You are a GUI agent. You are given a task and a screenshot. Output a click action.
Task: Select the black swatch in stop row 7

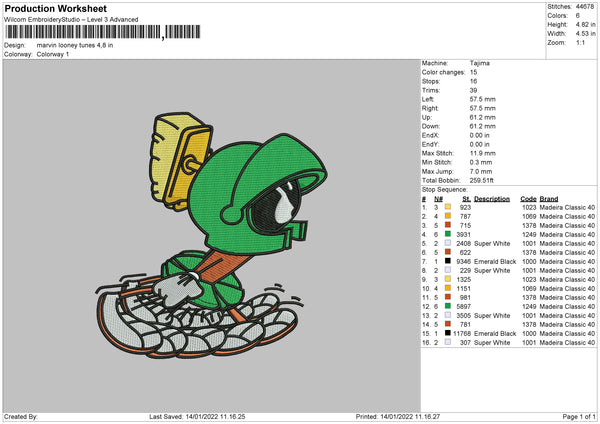(x=447, y=261)
